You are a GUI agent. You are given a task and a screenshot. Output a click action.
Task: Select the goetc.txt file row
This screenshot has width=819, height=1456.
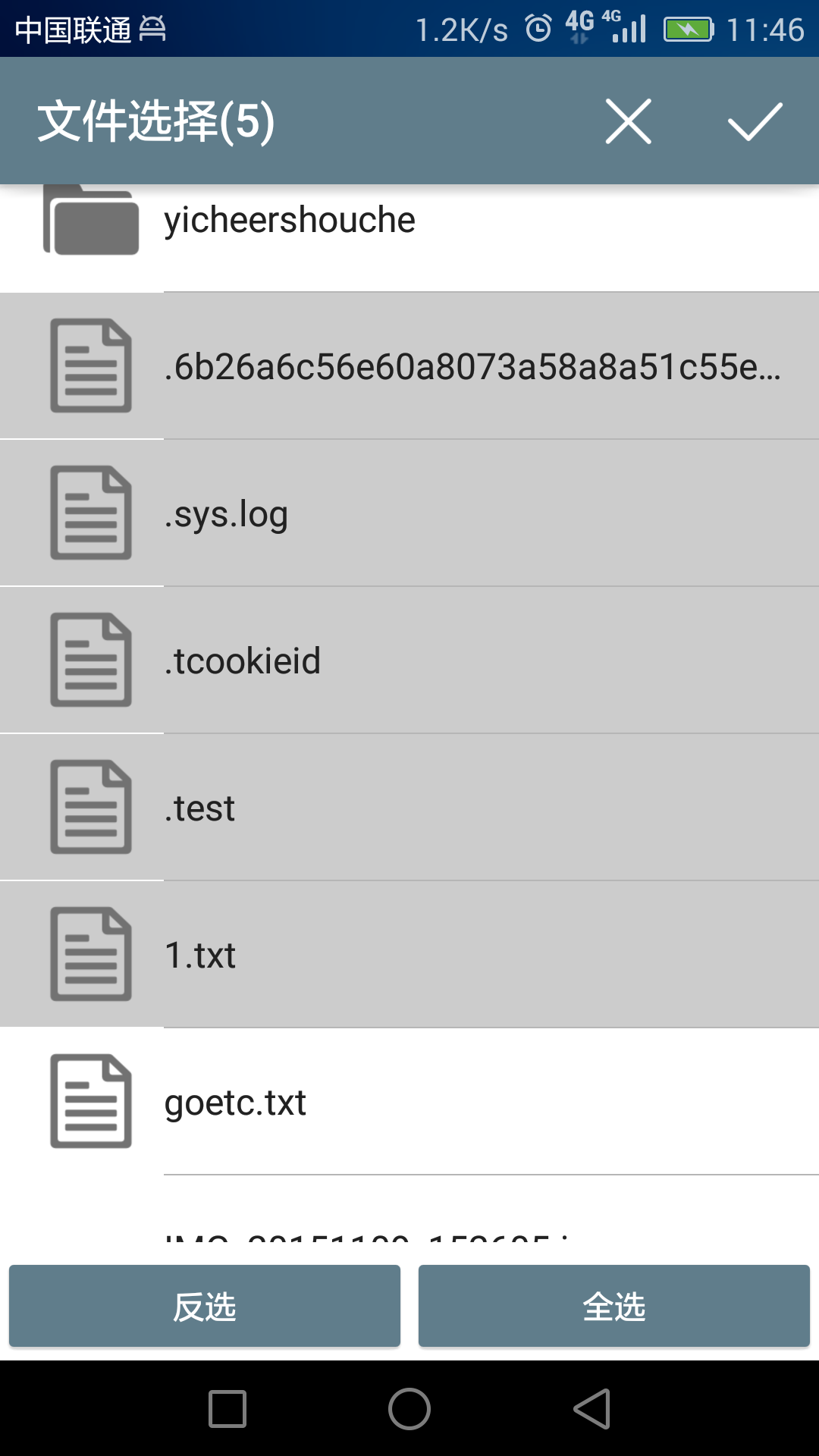409,1101
